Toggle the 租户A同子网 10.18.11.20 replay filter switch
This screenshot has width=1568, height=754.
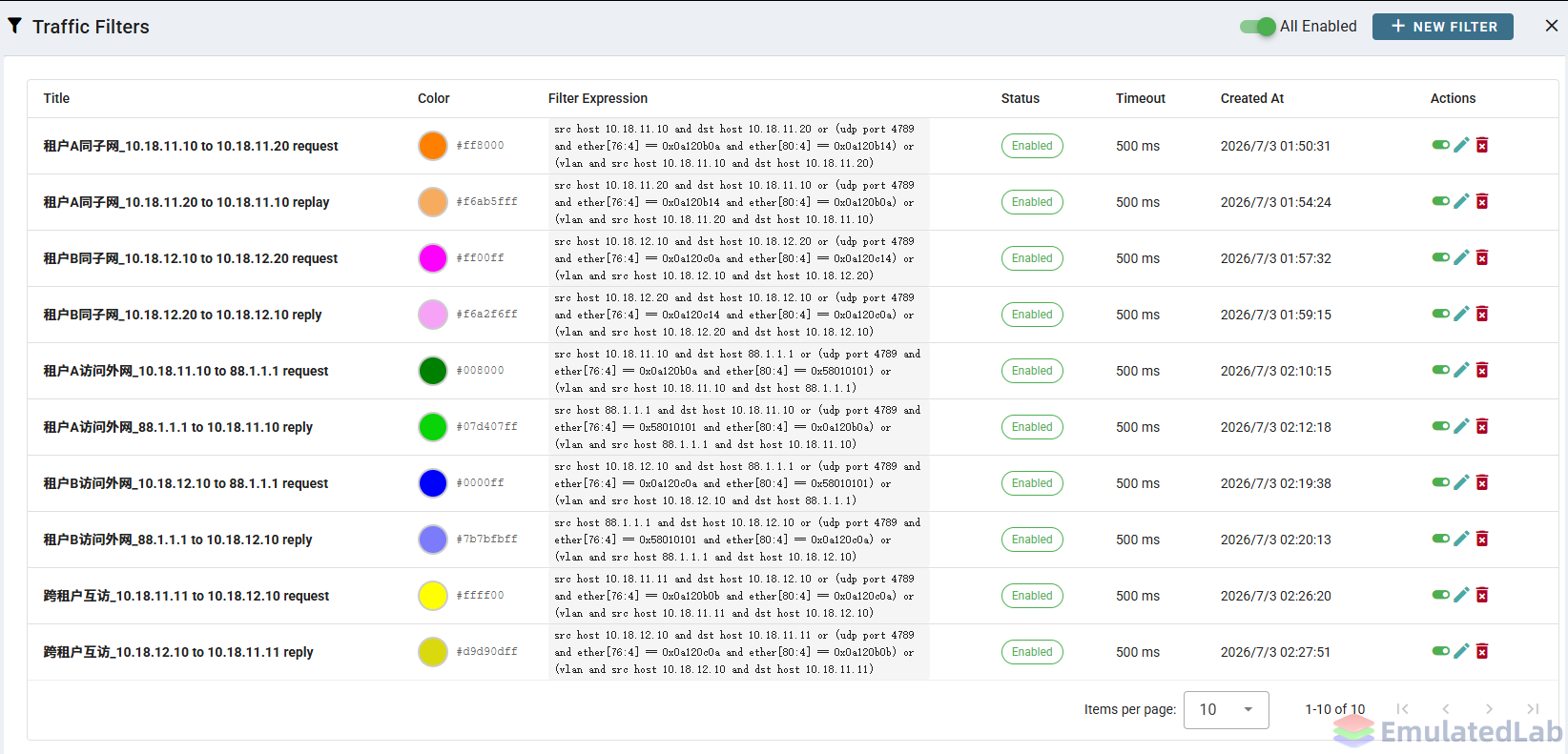[x=1441, y=201]
